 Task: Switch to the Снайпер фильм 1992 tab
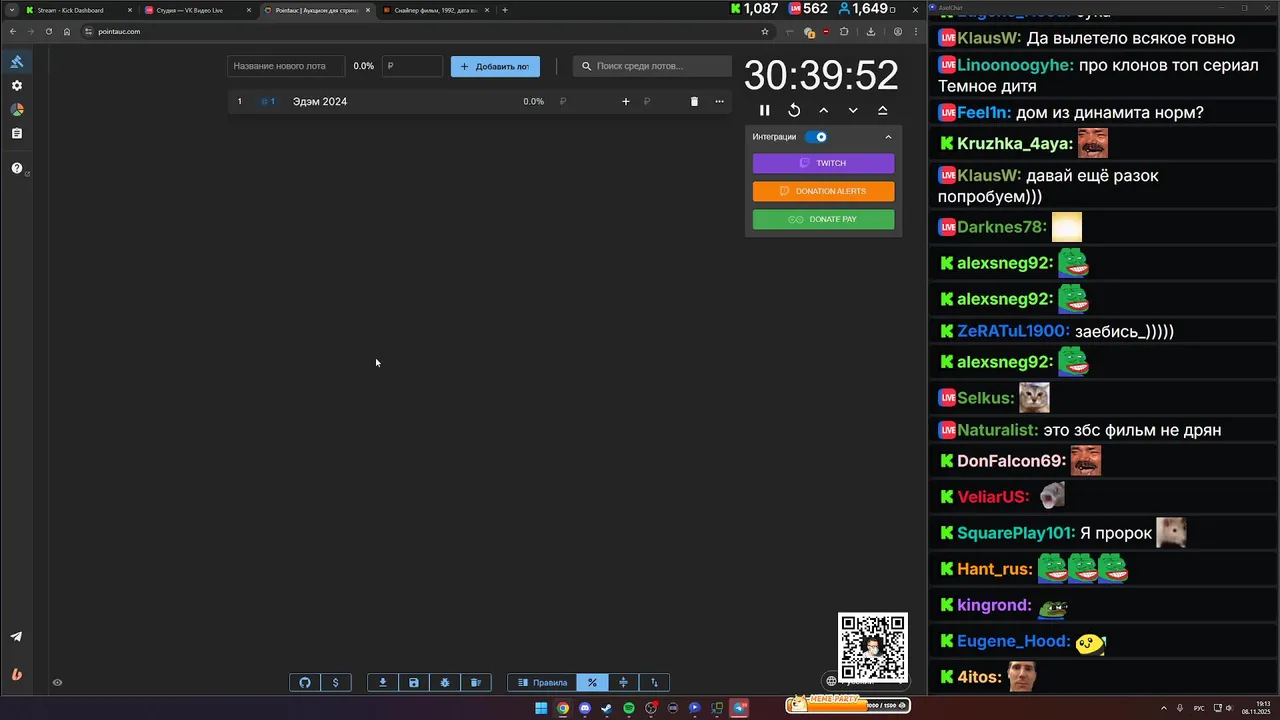(x=435, y=10)
